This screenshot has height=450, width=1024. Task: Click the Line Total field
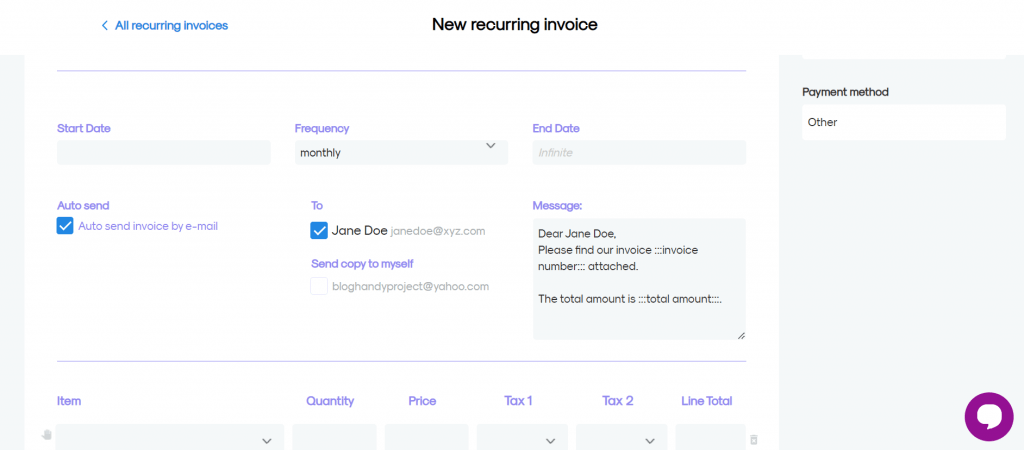pyautogui.click(x=711, y=438)
